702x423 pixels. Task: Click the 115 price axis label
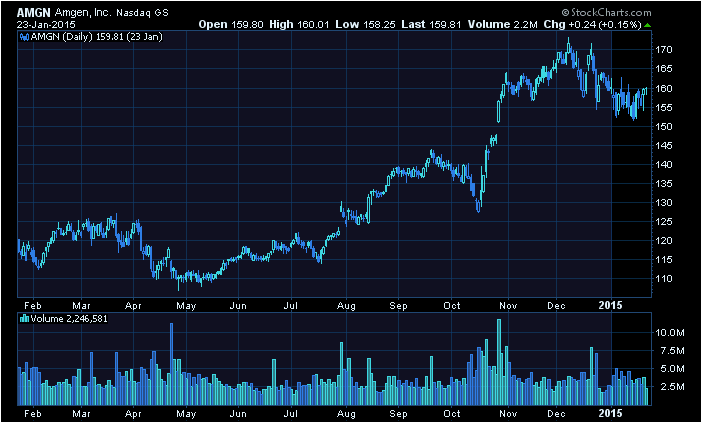(x=664, y=260)
